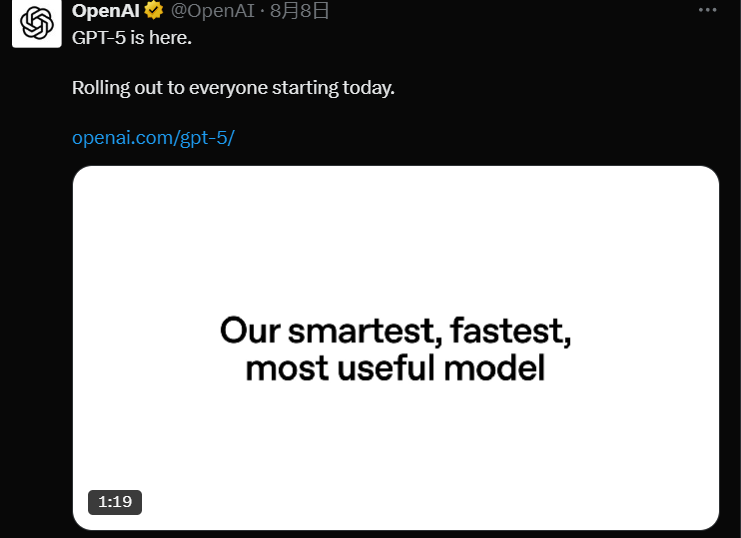Open the post timestamp 8月8日
The width and height of the screenshot is (741, 538).
pos(299,10)
